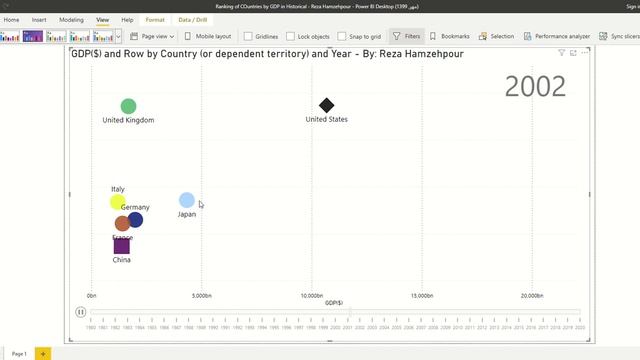640x360 pixels.
Task: Click Sign in at top right
Action: [633, 7]
